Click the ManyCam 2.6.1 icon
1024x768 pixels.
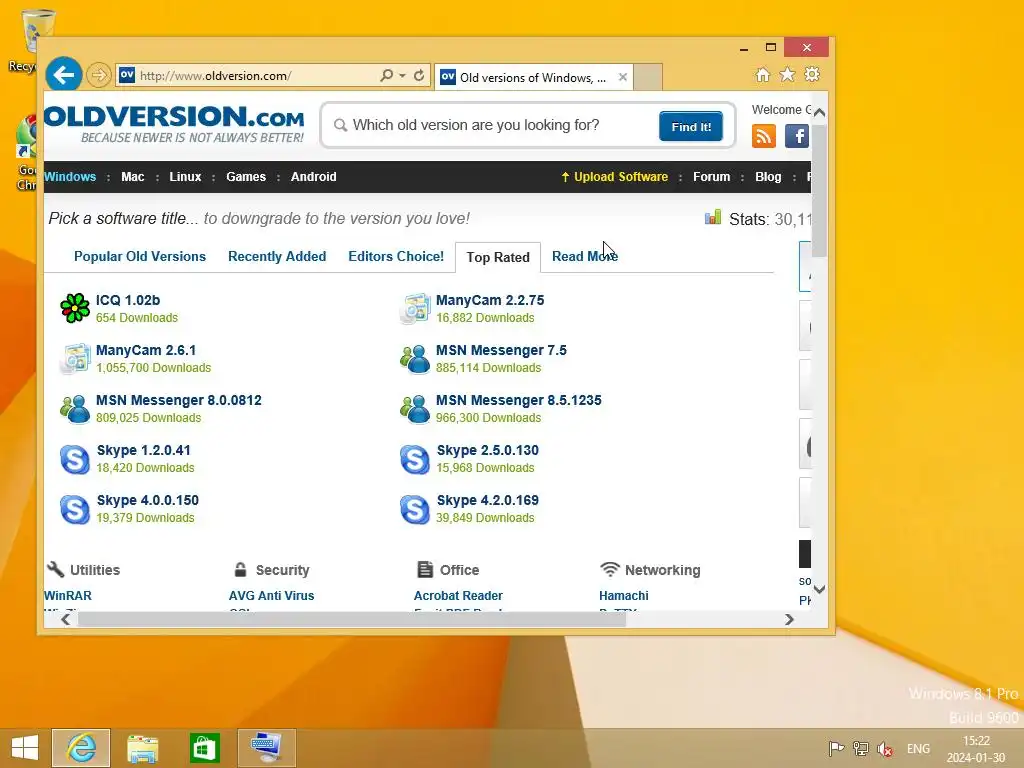(75, 359)
